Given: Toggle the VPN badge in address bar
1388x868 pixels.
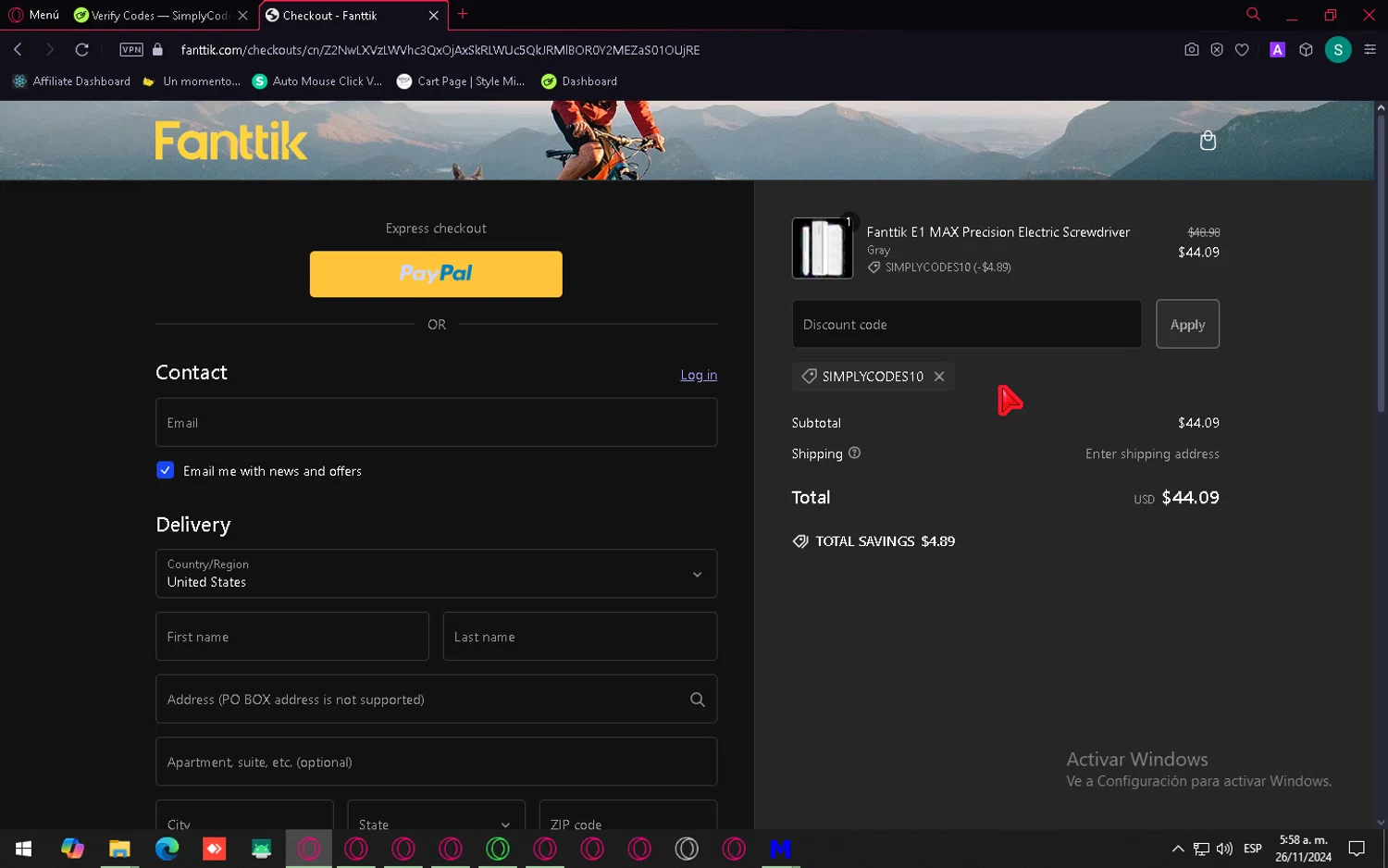Looking at the screenshot, I should 131,50.
